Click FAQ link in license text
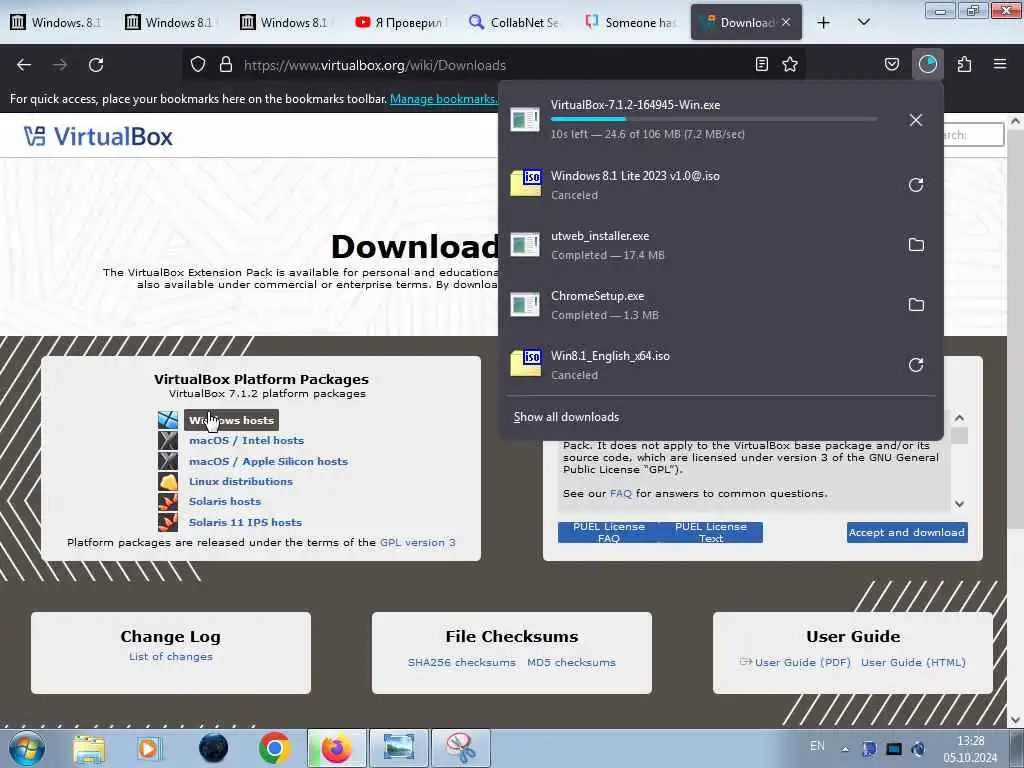The image size is (1024, 768). tap(620, 494)
